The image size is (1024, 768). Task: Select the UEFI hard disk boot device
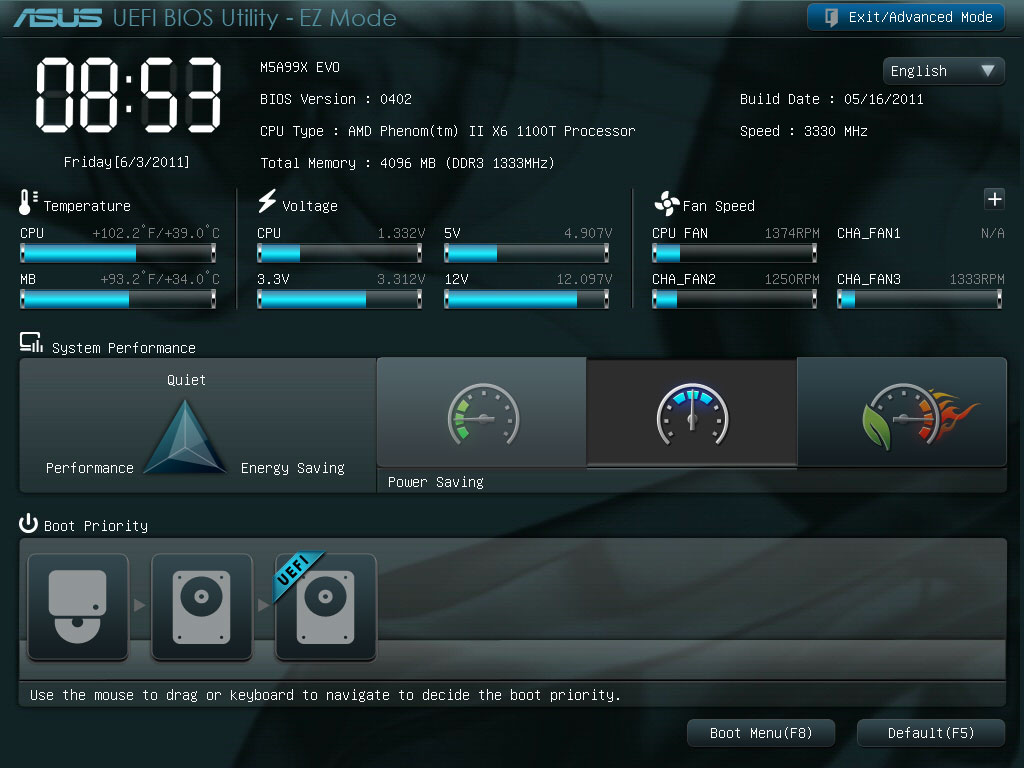(x=325, y=607)
